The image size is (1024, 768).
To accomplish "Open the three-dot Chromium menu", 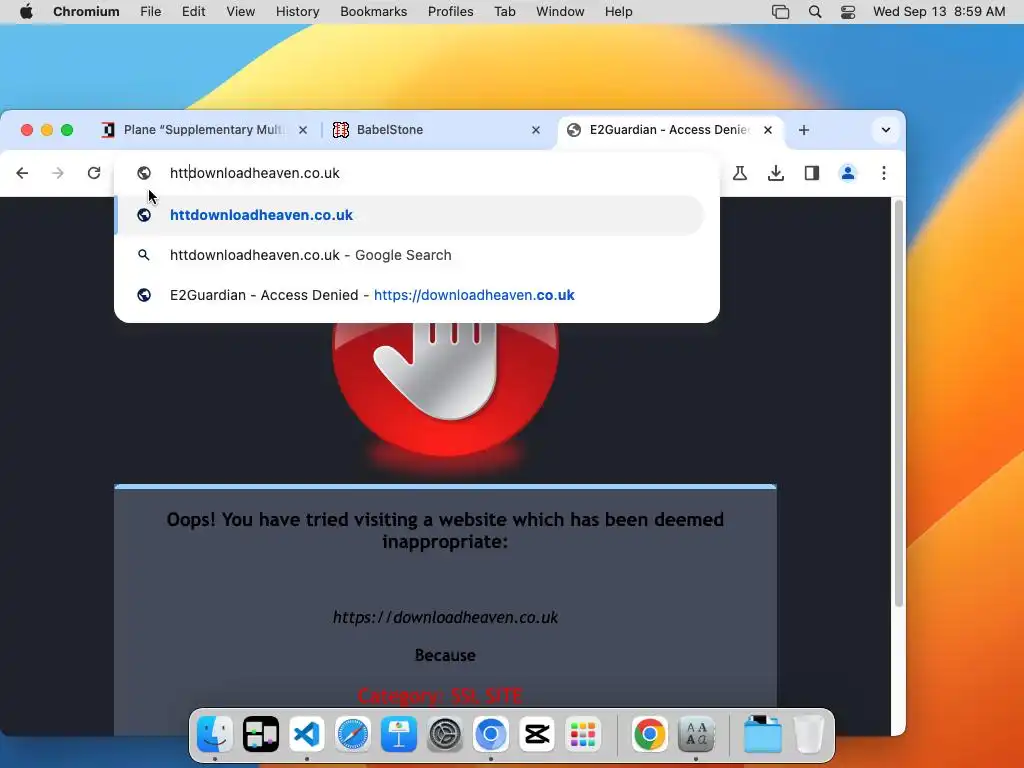I will [x=884, y=173].
